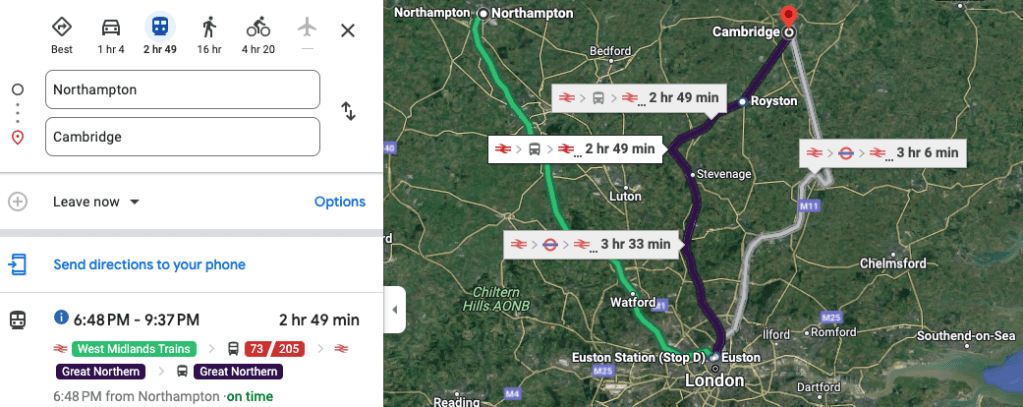Collapse the side panel arrow

[394, 310]
